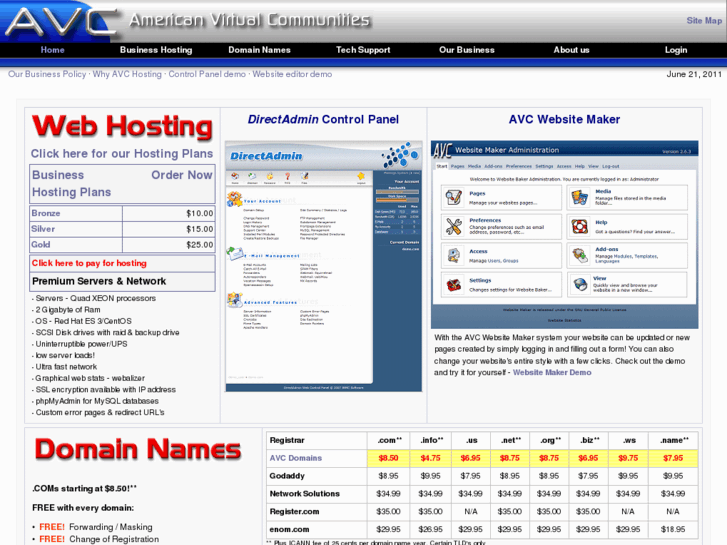Image resolution: width=727 pixels, height=545 pixels.
Task: Go to the Home menu item
Action: tap(52, 50)
